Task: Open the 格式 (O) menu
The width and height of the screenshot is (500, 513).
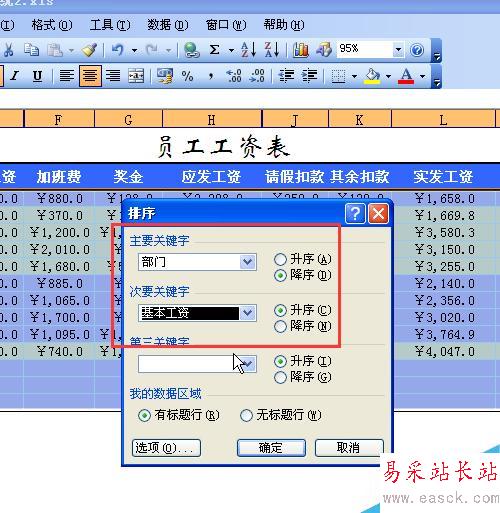Action: [52, 25]
